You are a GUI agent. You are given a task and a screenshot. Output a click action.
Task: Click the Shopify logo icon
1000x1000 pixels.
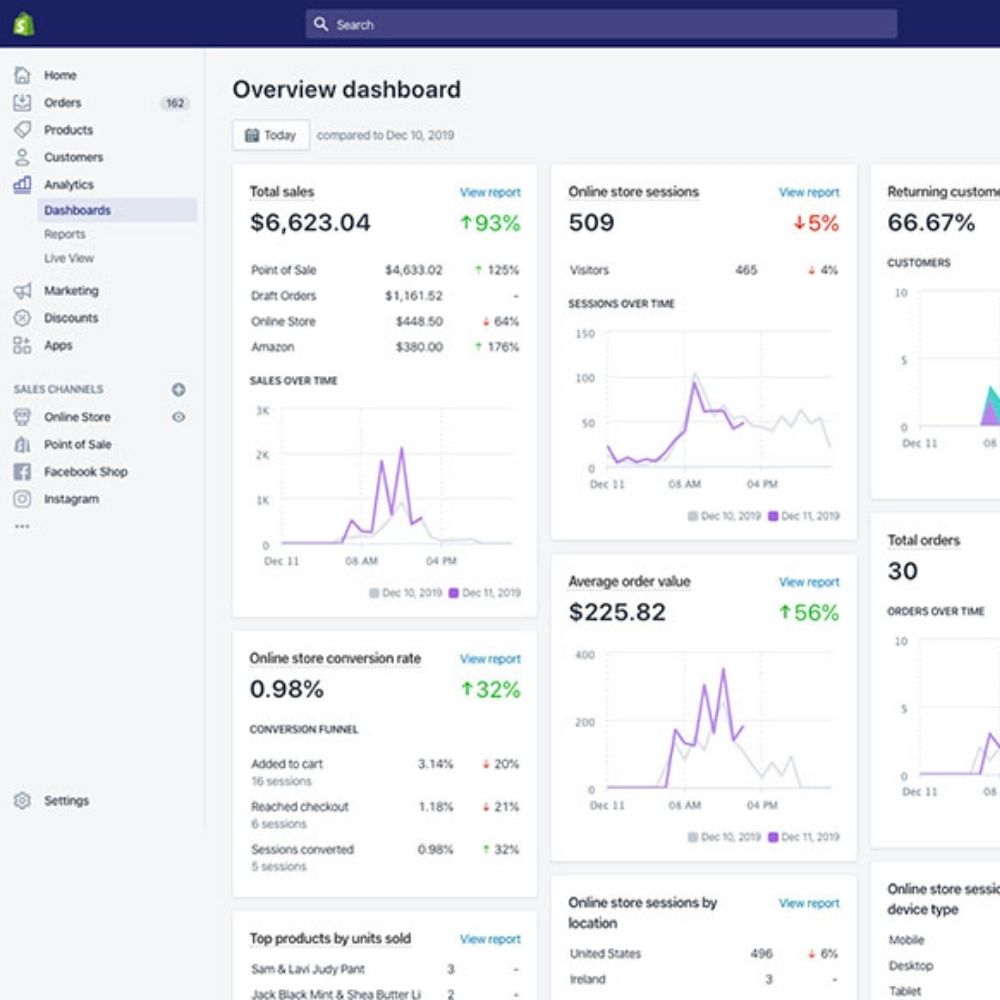(x=23, y=24)
